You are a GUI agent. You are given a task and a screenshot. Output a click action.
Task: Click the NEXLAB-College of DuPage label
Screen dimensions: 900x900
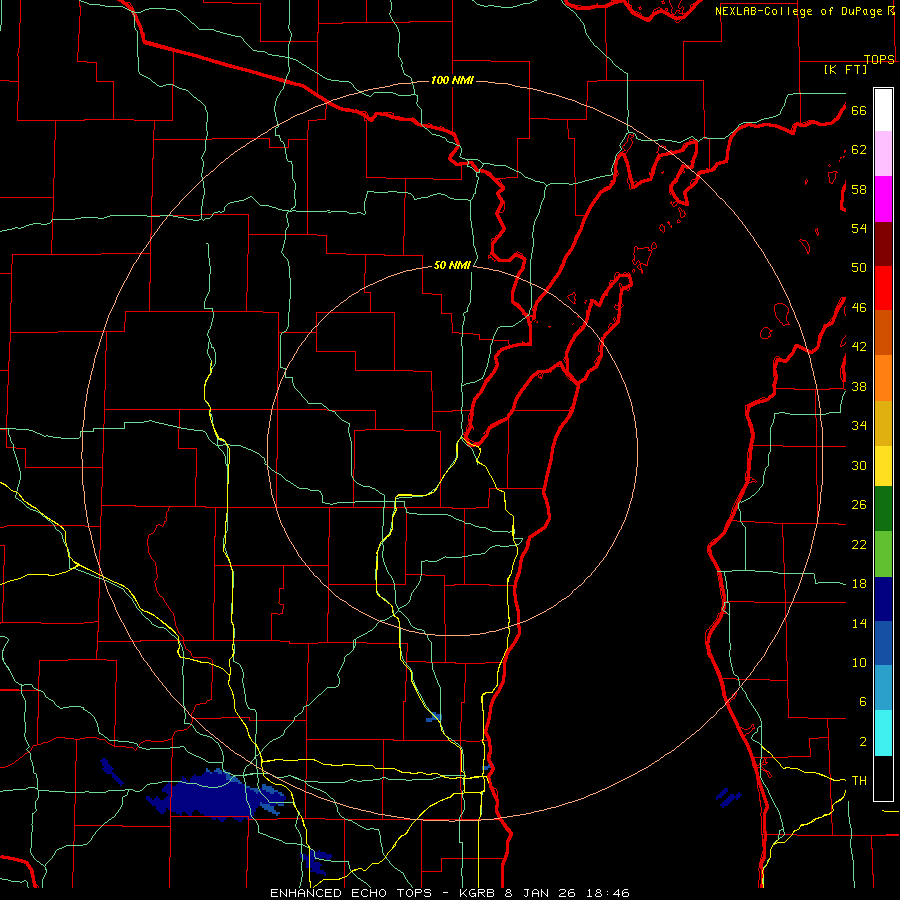point(798,11)
